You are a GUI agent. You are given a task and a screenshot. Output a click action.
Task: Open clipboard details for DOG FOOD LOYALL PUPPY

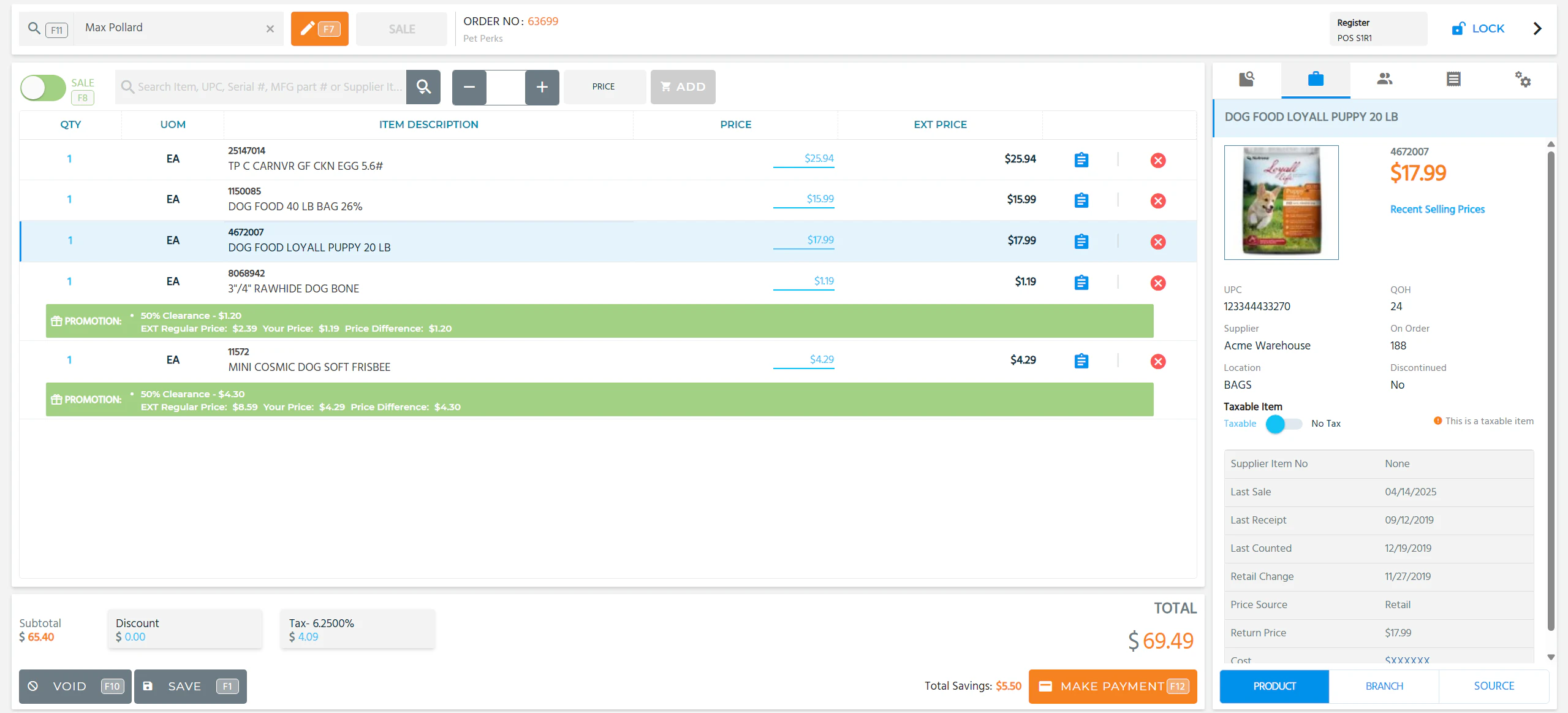pos(1081,242)
